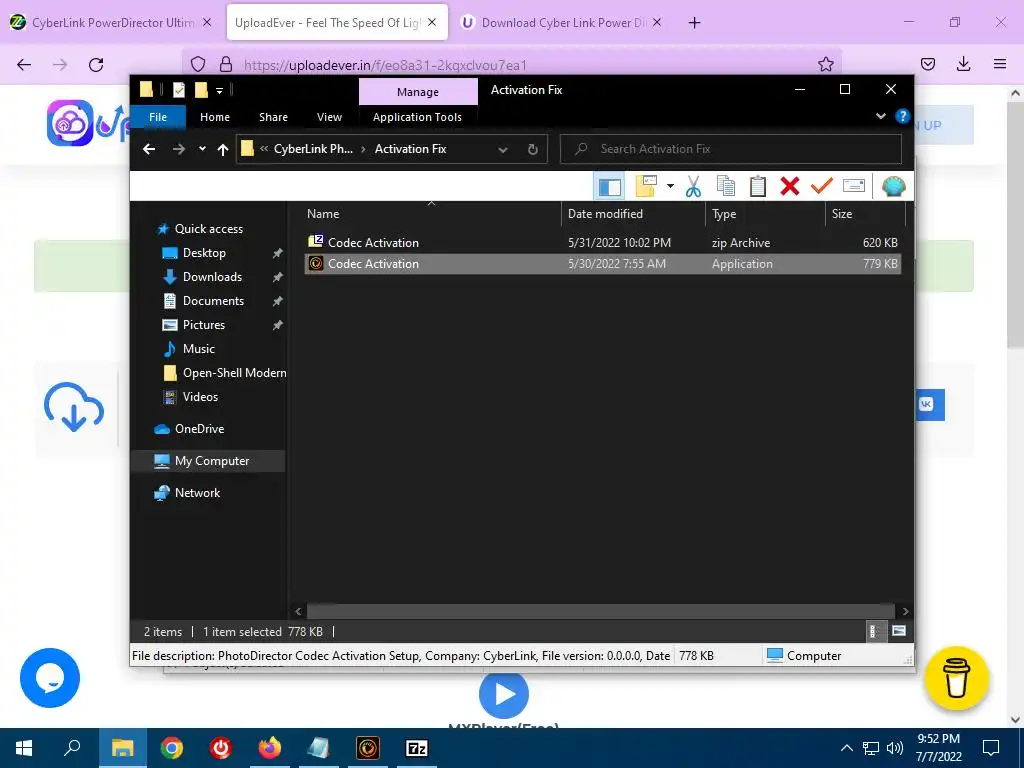Select the Codec Activation application file
This screenshot has width=1024, height=768.
pos(602,264)
